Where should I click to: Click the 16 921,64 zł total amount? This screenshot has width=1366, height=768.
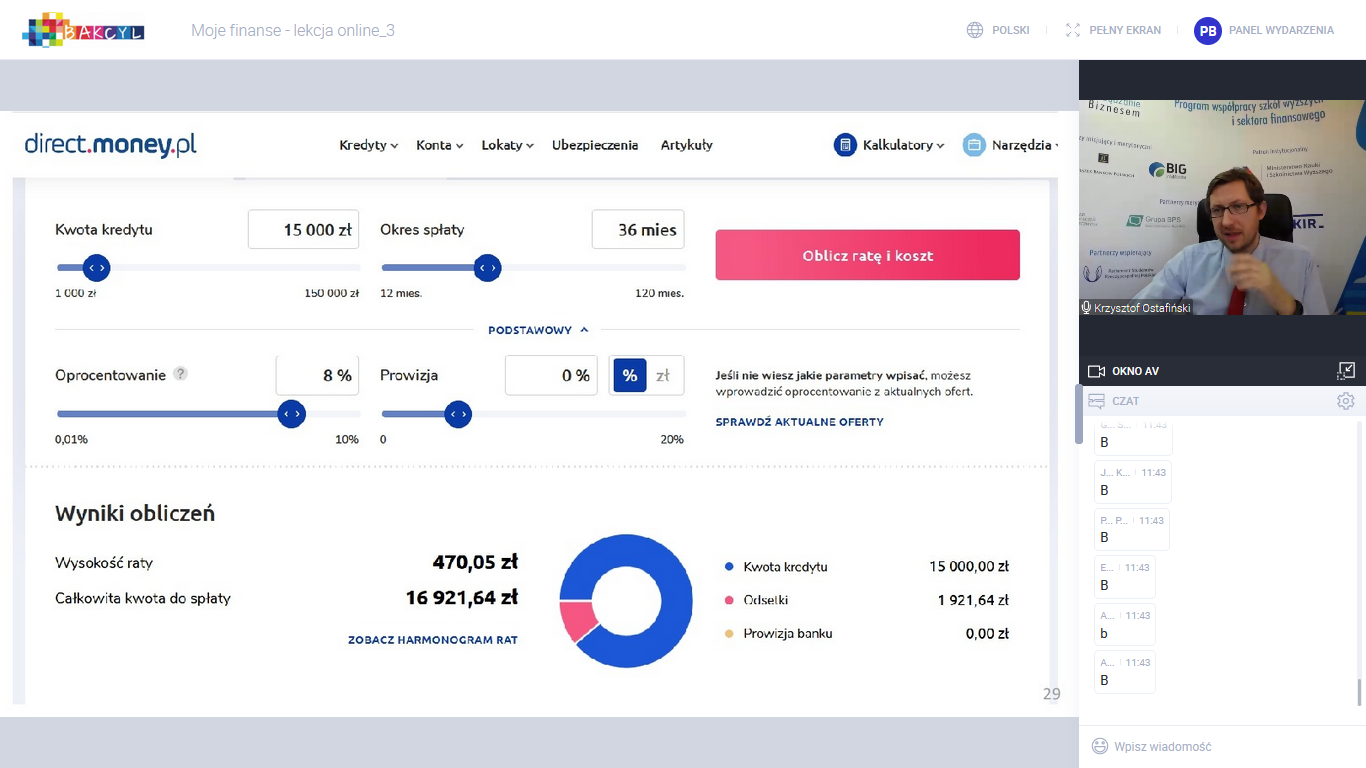pos(461,598)
